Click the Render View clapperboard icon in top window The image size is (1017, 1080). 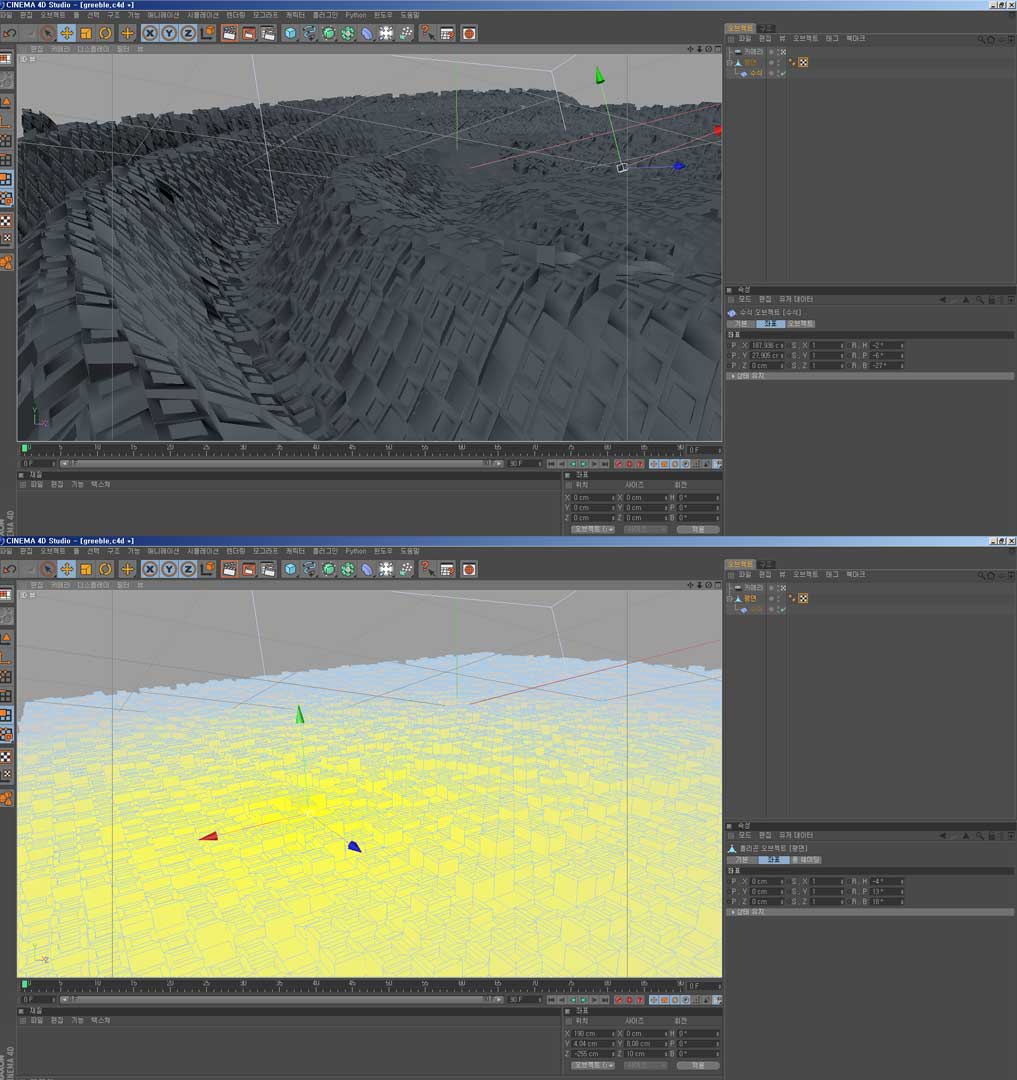click(x=229, y=33)
